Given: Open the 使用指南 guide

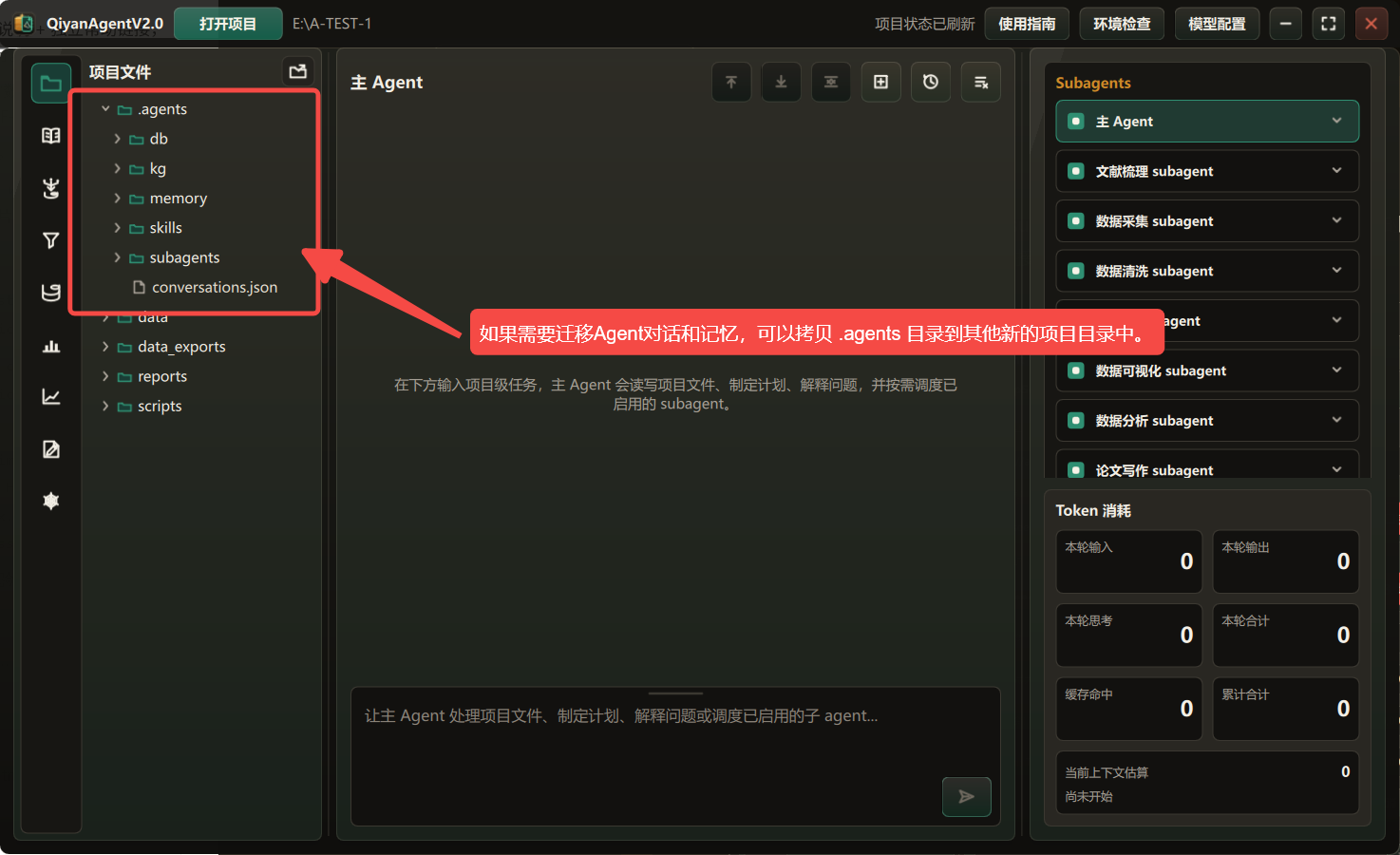Looking at the screenshot, I should pyautogui.click(x=1027, y=24).
